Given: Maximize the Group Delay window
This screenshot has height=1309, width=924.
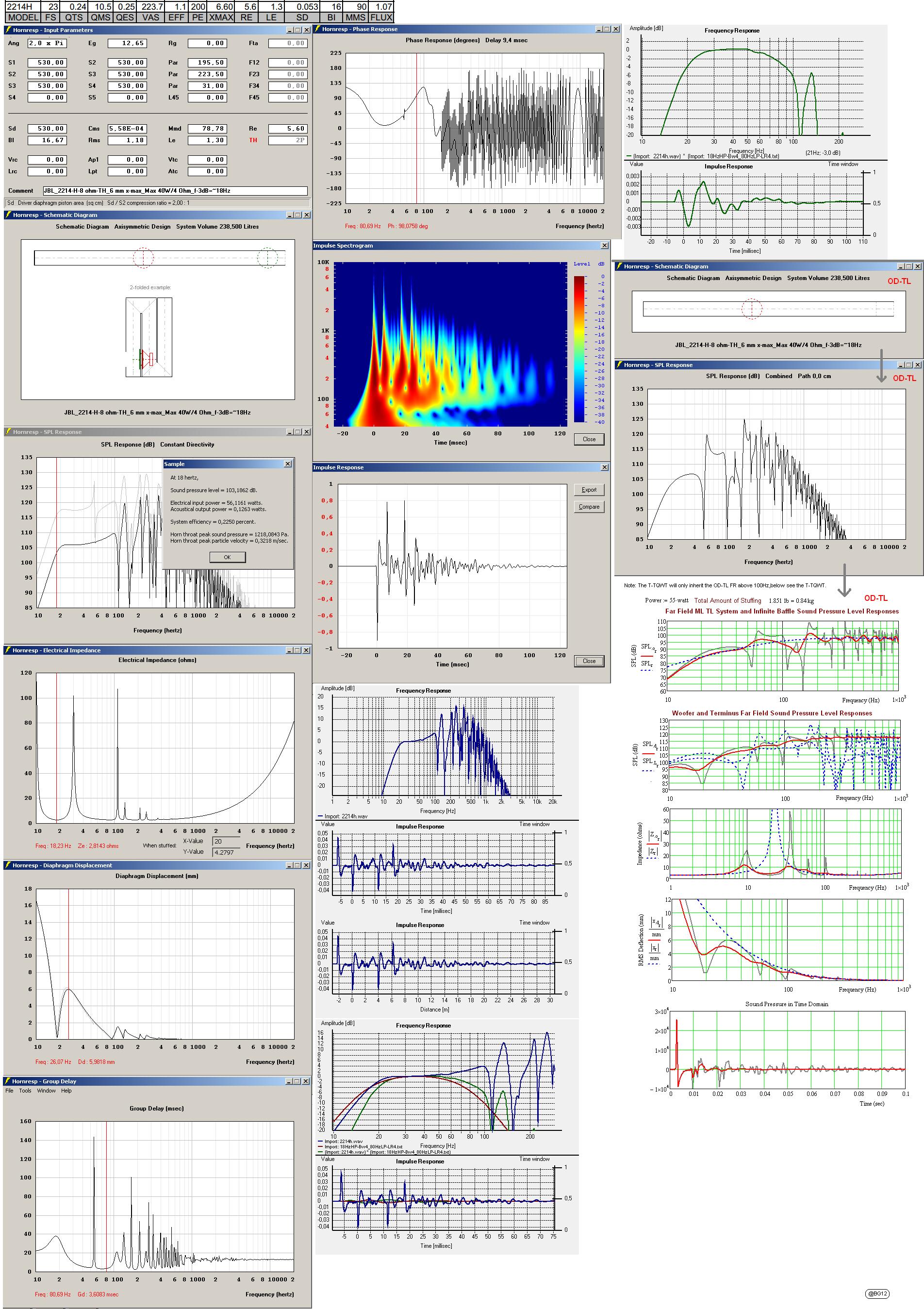Looking at the screenshot, I should point(297,1081).
